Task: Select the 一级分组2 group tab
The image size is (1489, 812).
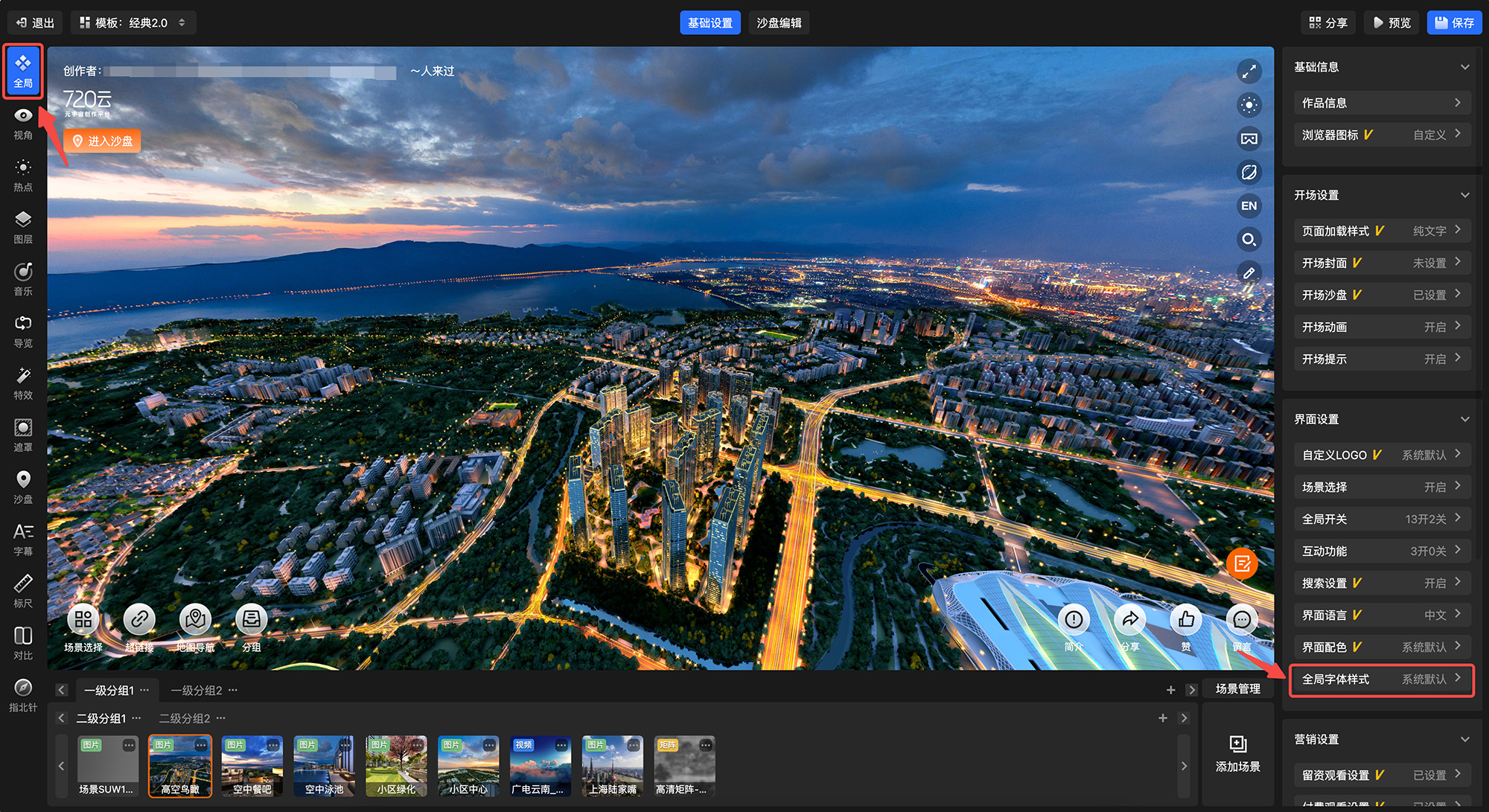Action: pos(197,690)
